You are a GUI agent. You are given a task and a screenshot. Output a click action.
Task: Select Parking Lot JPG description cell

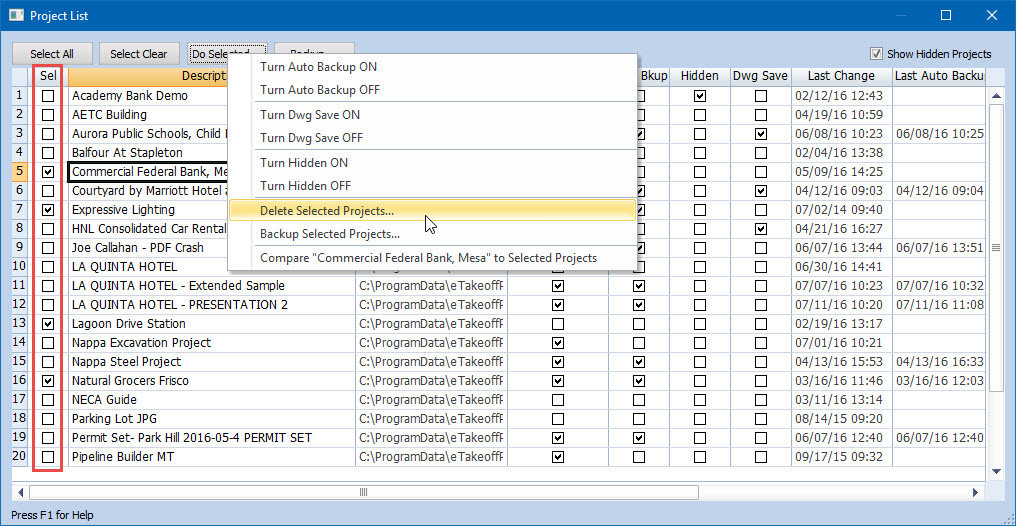[212, 418]
